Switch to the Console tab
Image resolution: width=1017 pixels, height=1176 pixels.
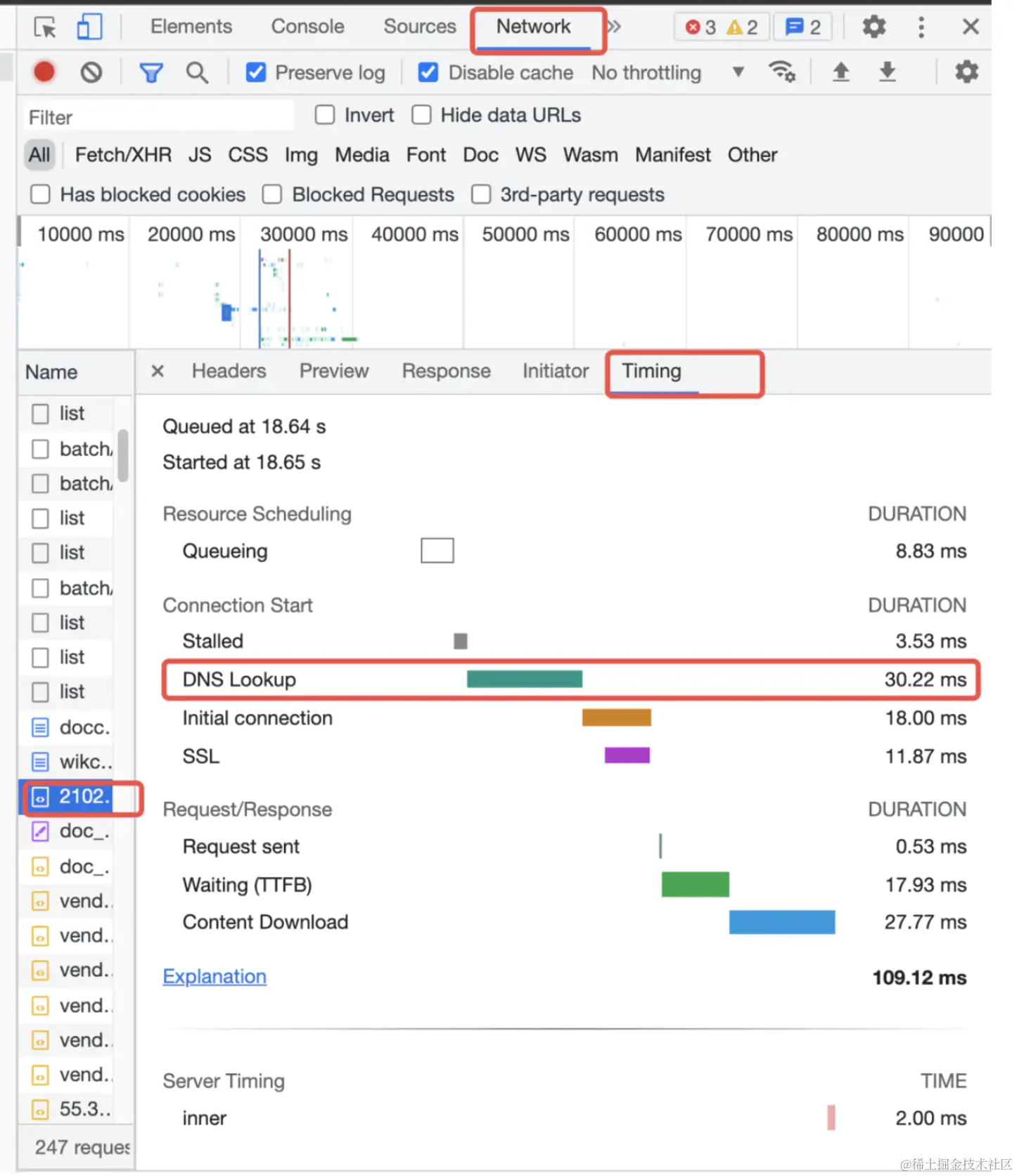(307, 27)
